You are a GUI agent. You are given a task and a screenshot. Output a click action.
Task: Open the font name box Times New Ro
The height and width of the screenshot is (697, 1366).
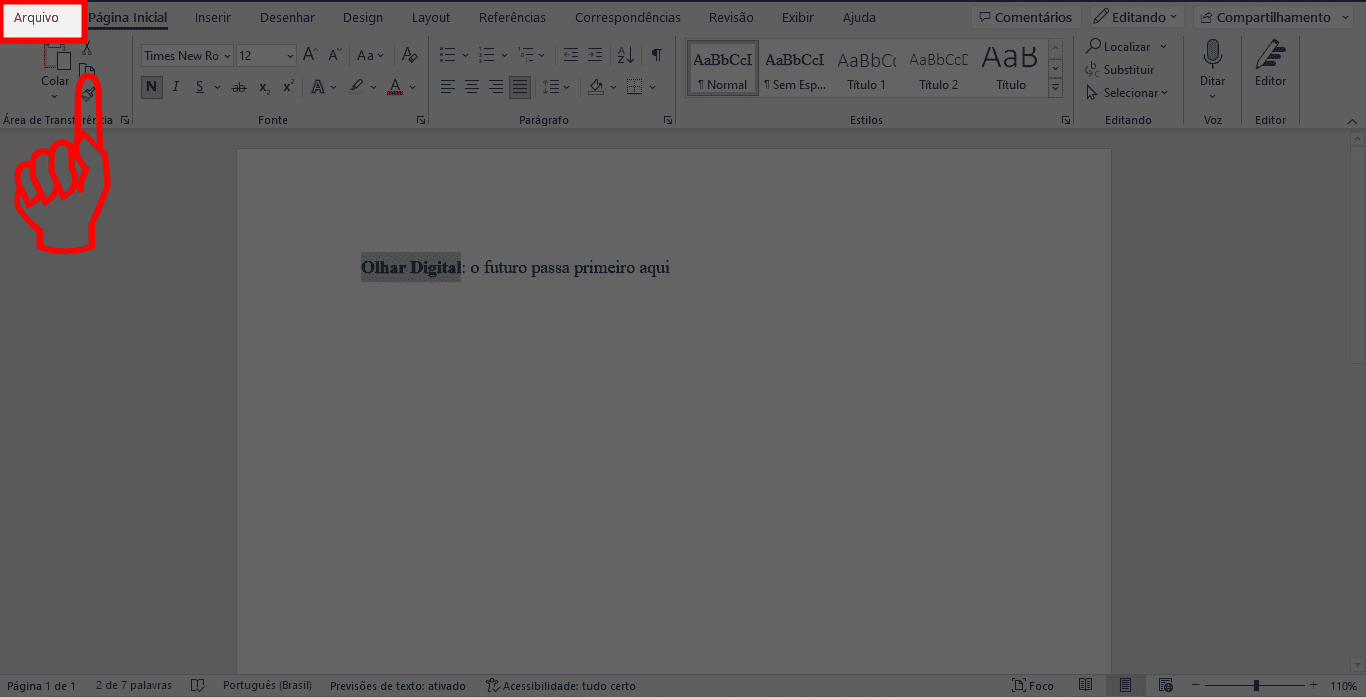coord(187,56)
